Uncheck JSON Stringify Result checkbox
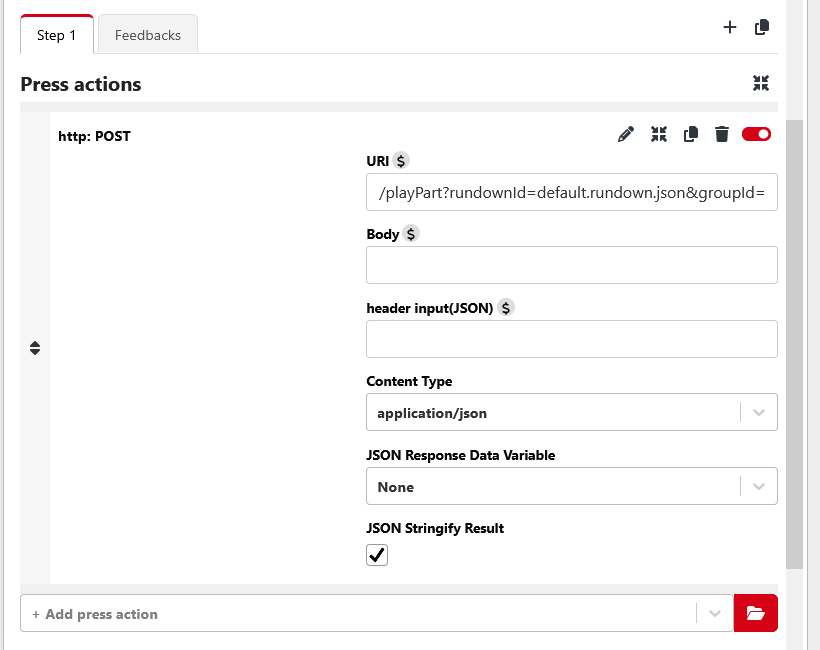The width and height of the screenshot is (820, 650). [377, 555]
